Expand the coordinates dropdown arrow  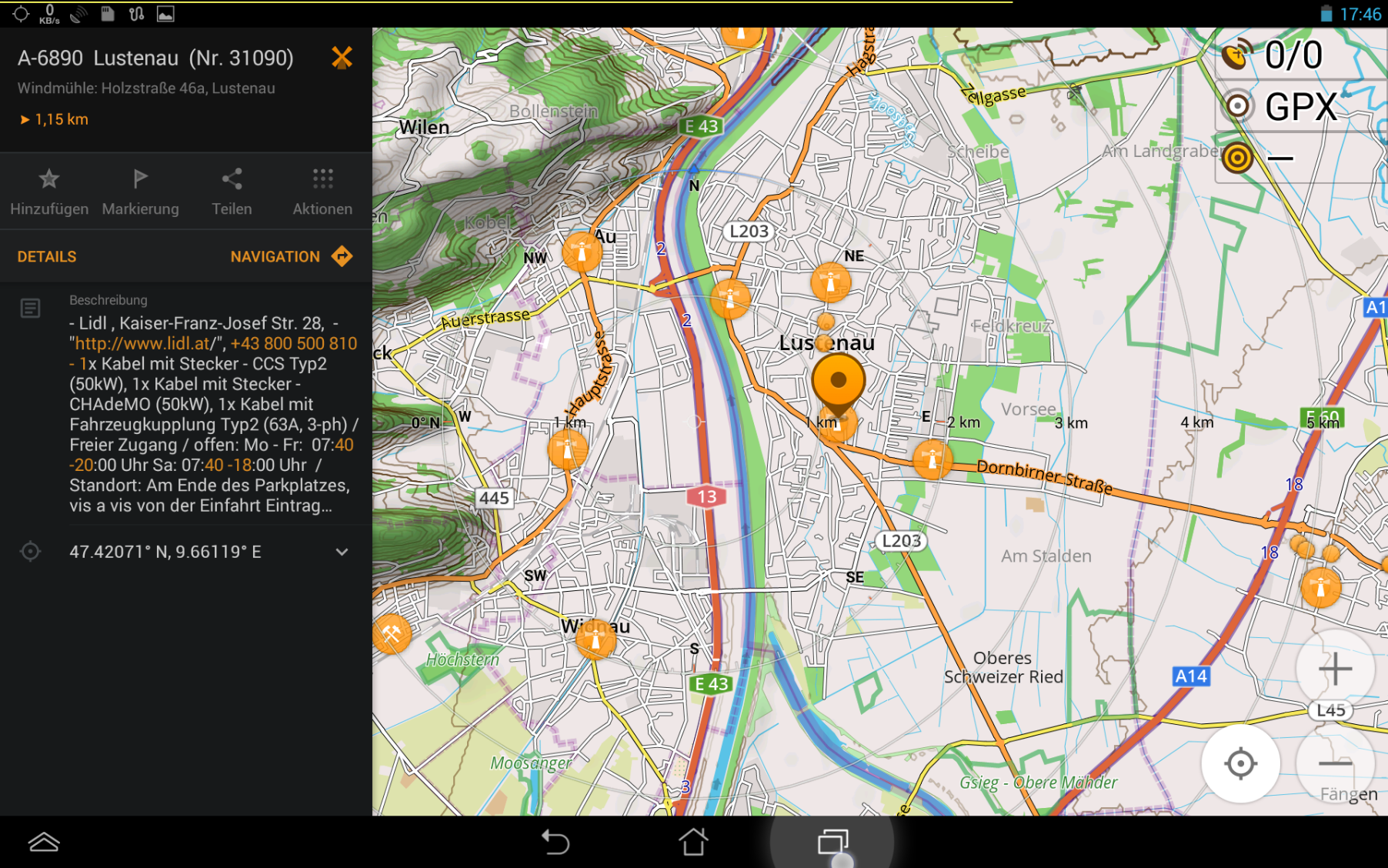[x=342, y=552]
